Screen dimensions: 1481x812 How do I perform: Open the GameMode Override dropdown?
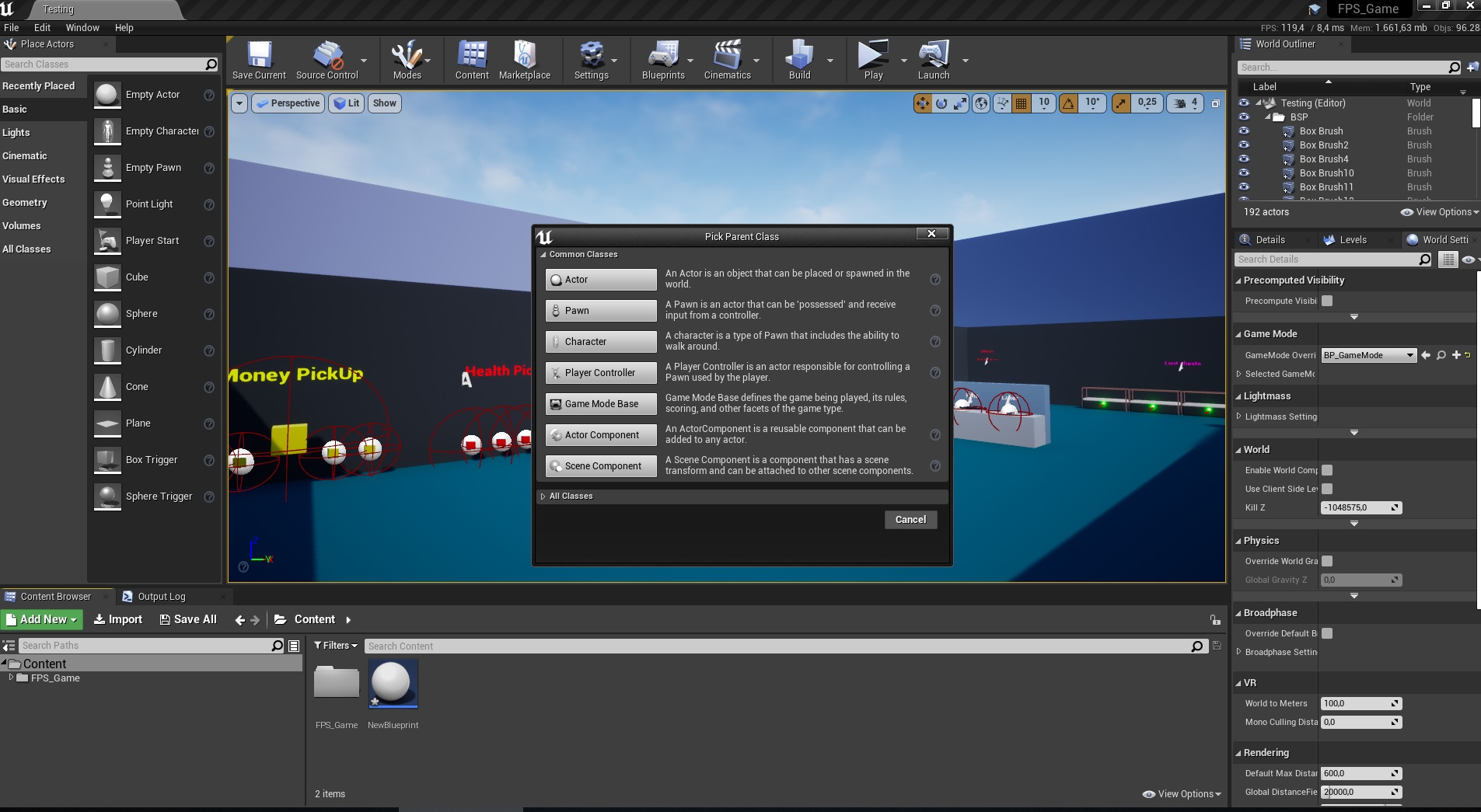coord(1367,355)
